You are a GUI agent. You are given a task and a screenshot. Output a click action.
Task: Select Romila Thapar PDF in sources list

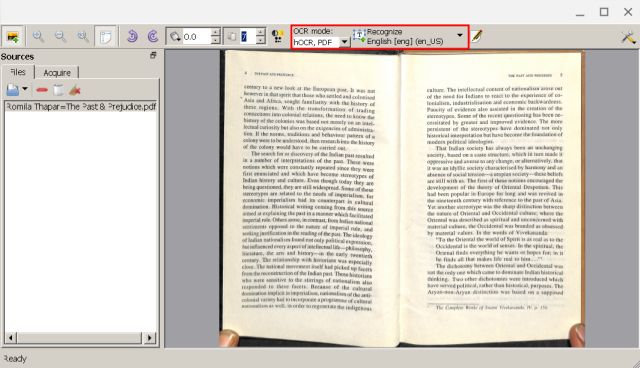pyautogui.click(x=81, y=106)
